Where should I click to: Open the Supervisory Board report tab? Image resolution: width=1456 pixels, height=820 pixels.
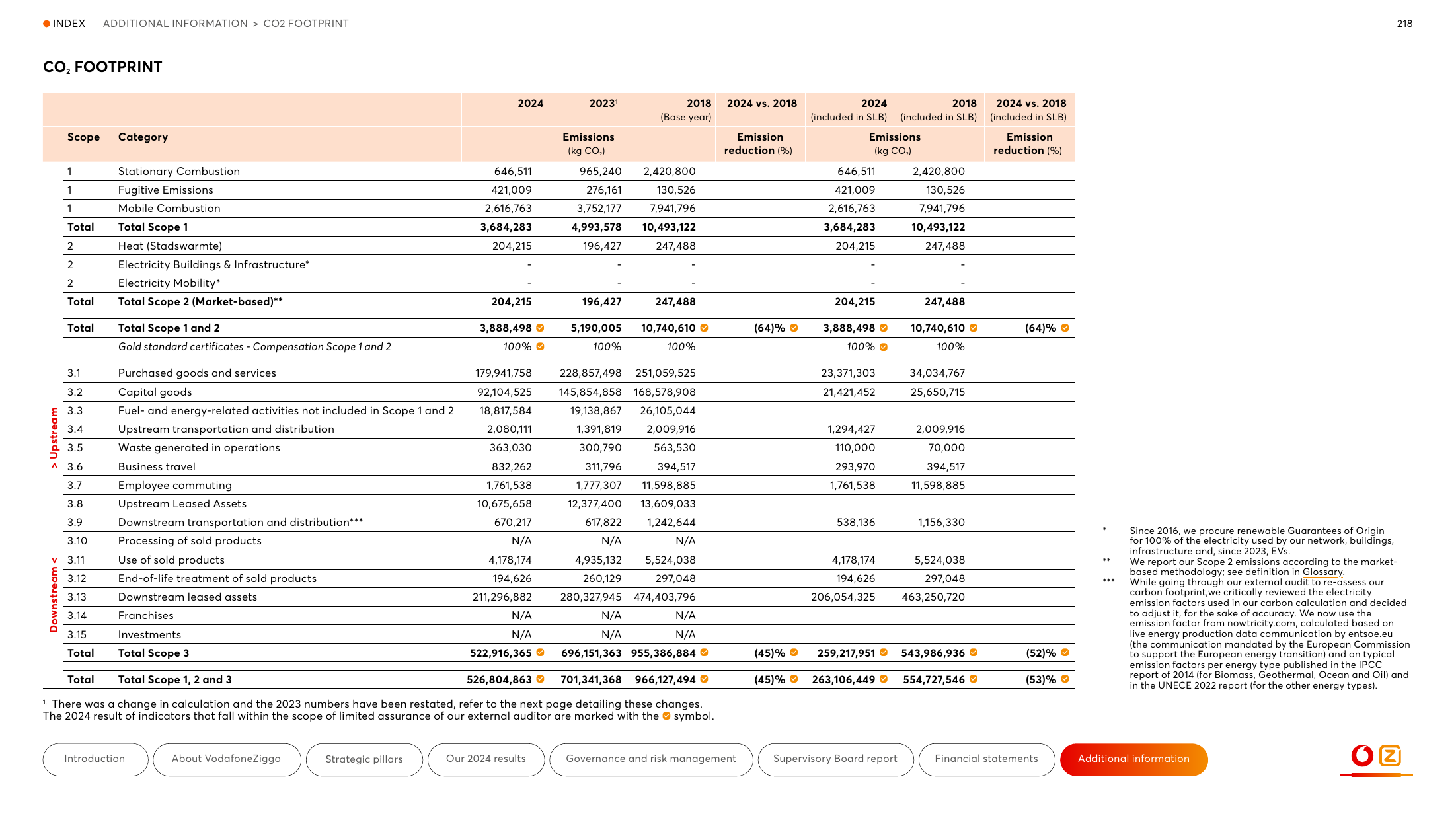coord(835,759)
